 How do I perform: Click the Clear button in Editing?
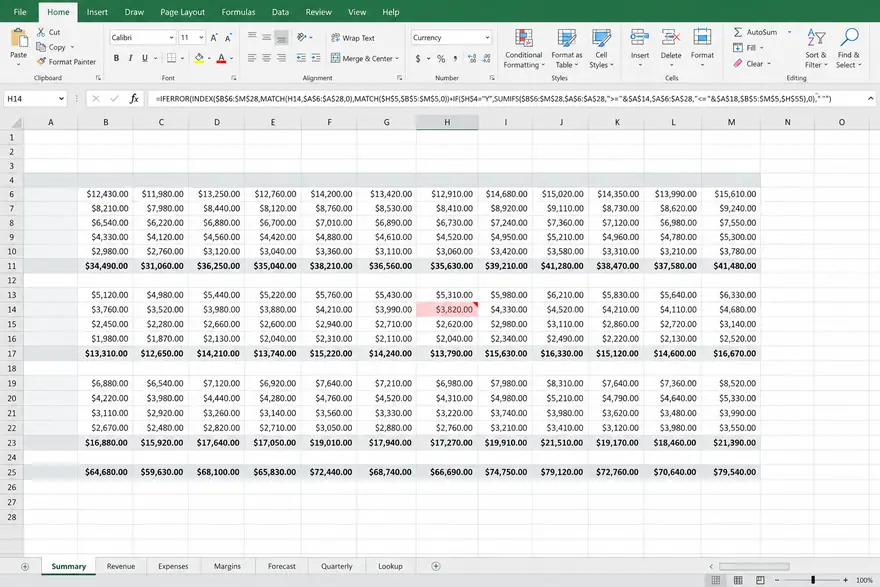750,63
